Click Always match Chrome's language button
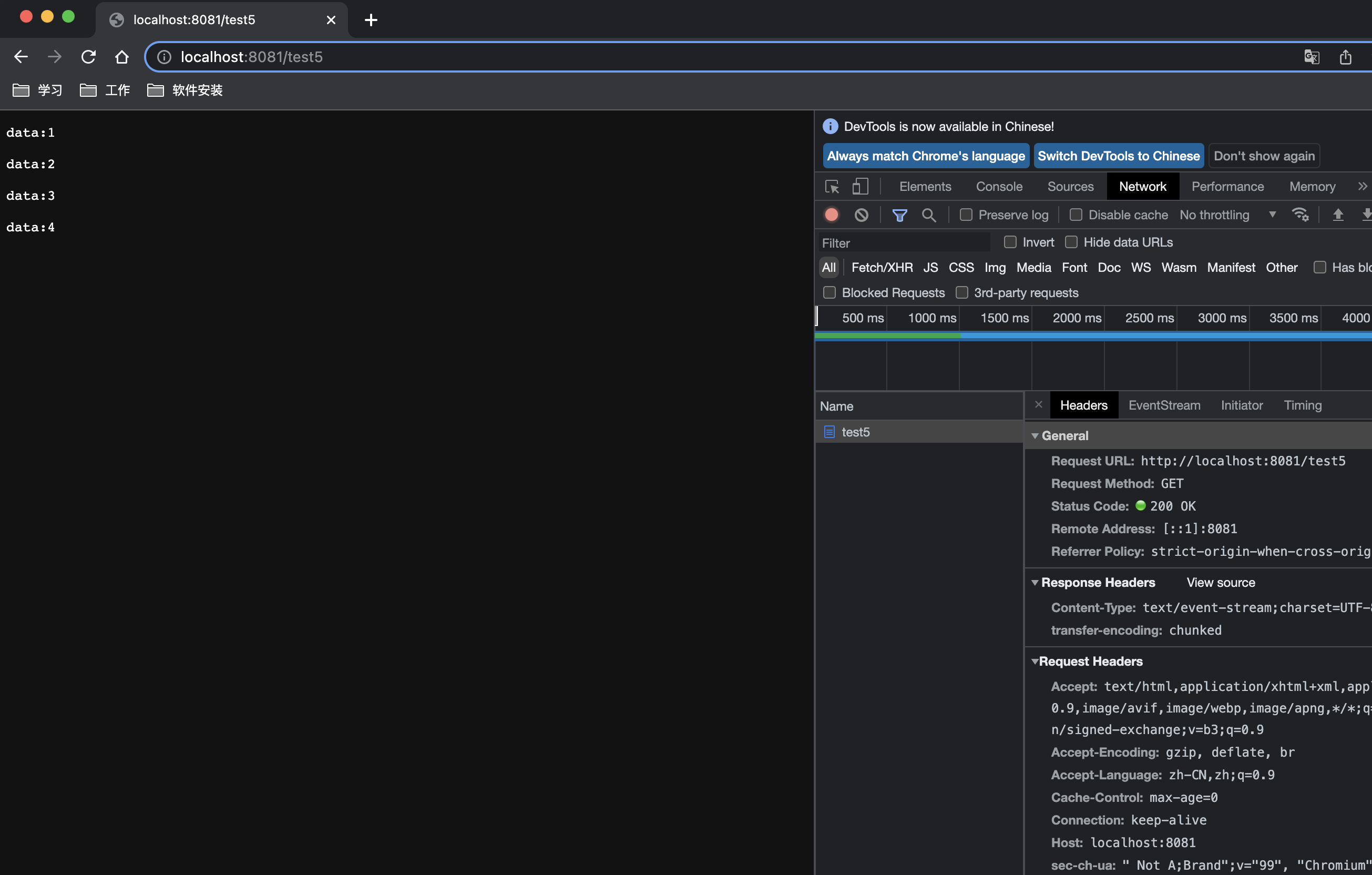Viewport: 1372px width, 875px height. [926, 155]
